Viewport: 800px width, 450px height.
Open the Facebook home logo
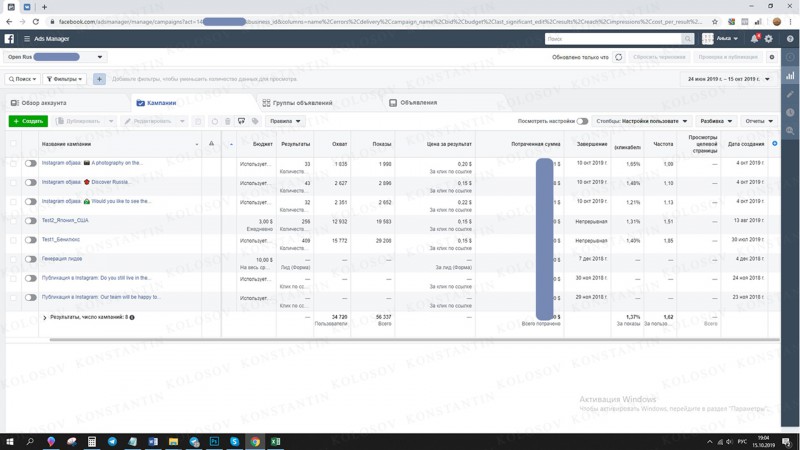[x=9, y=39]
